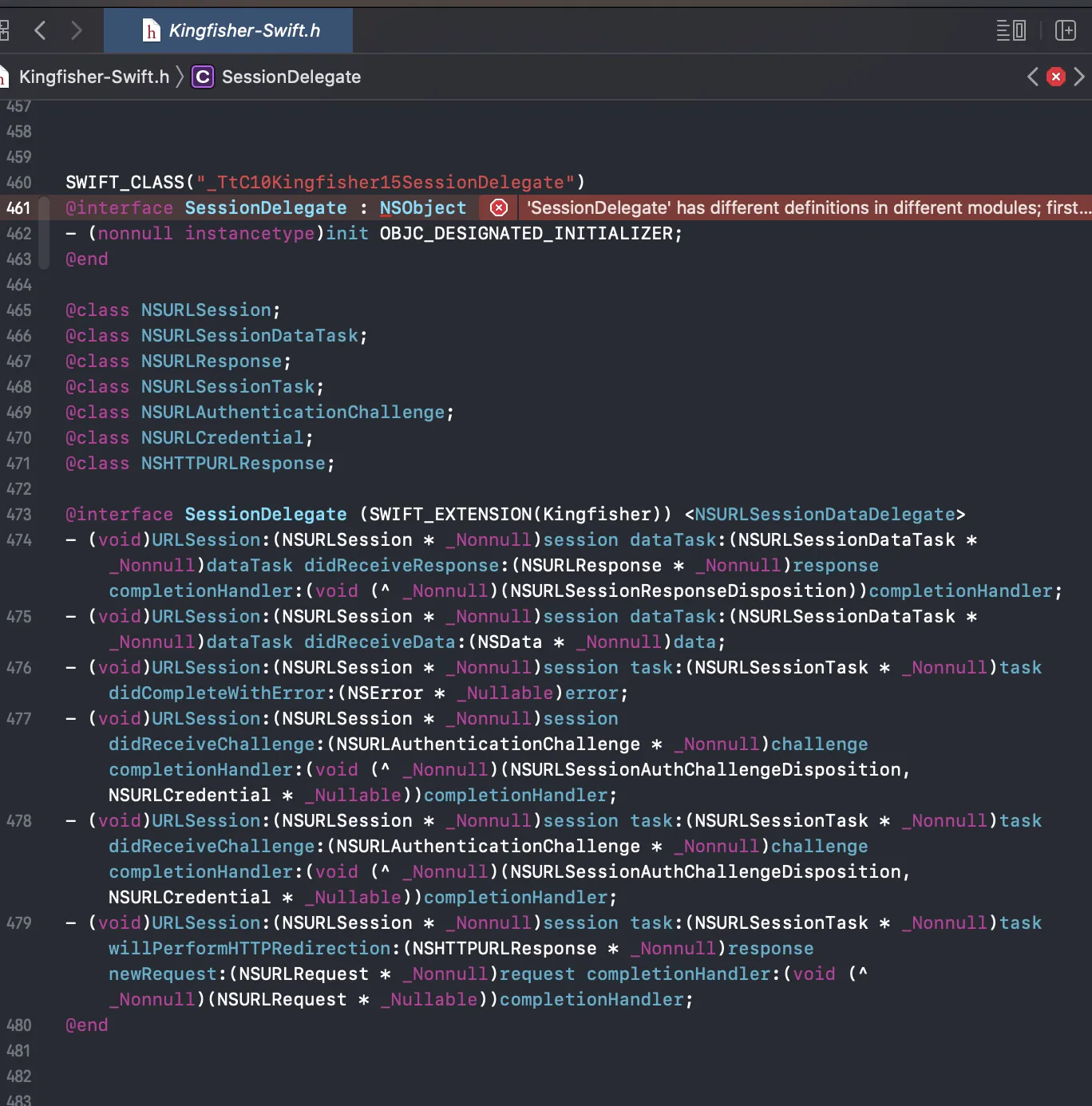
Task: Click the code folding ribbon beside line 462
Action: pyautogui.click(x=45, y=234)
